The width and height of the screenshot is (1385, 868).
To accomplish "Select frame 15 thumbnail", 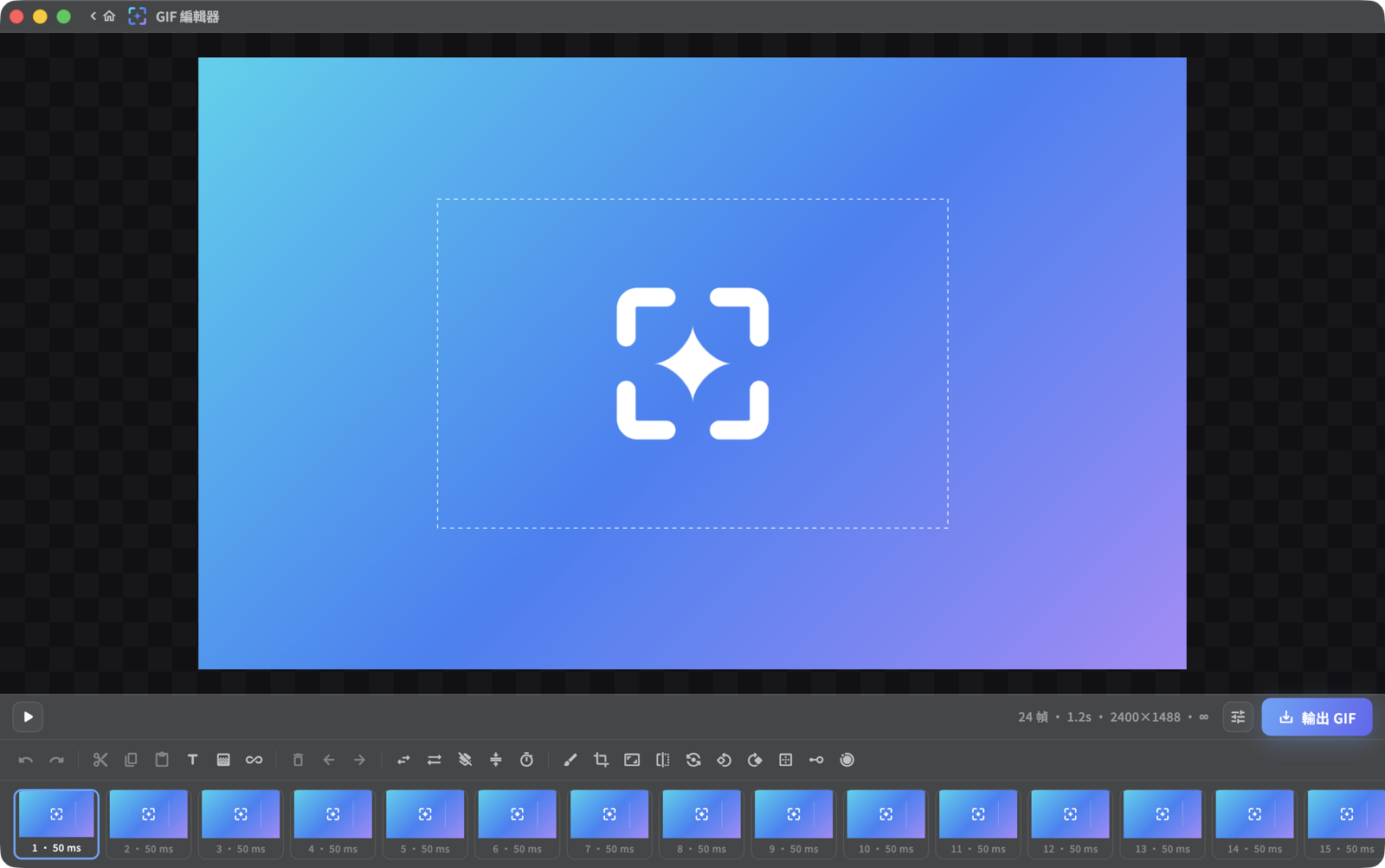I will pos(1345,823).
